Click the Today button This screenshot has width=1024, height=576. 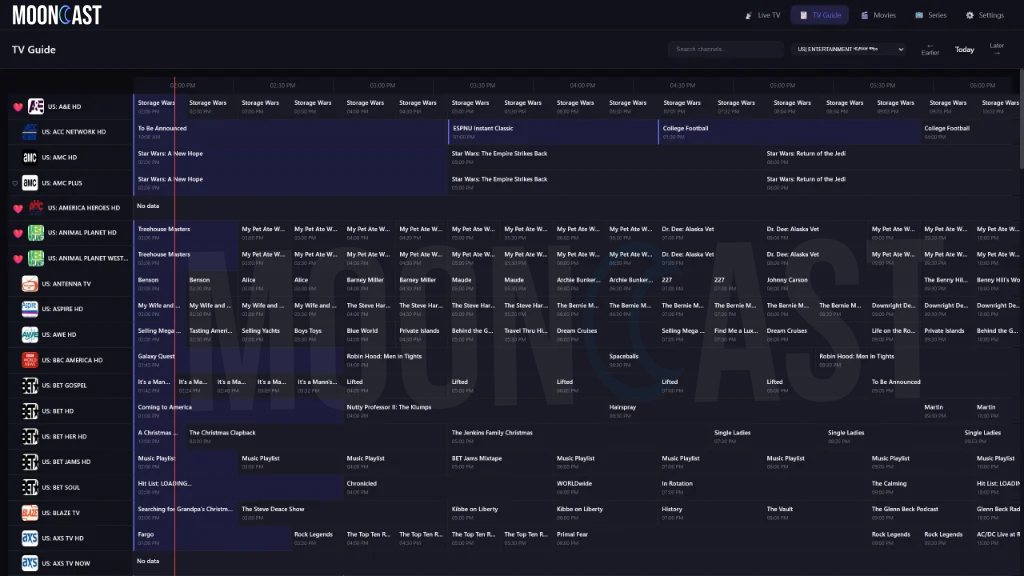click(x=963, y=49)
